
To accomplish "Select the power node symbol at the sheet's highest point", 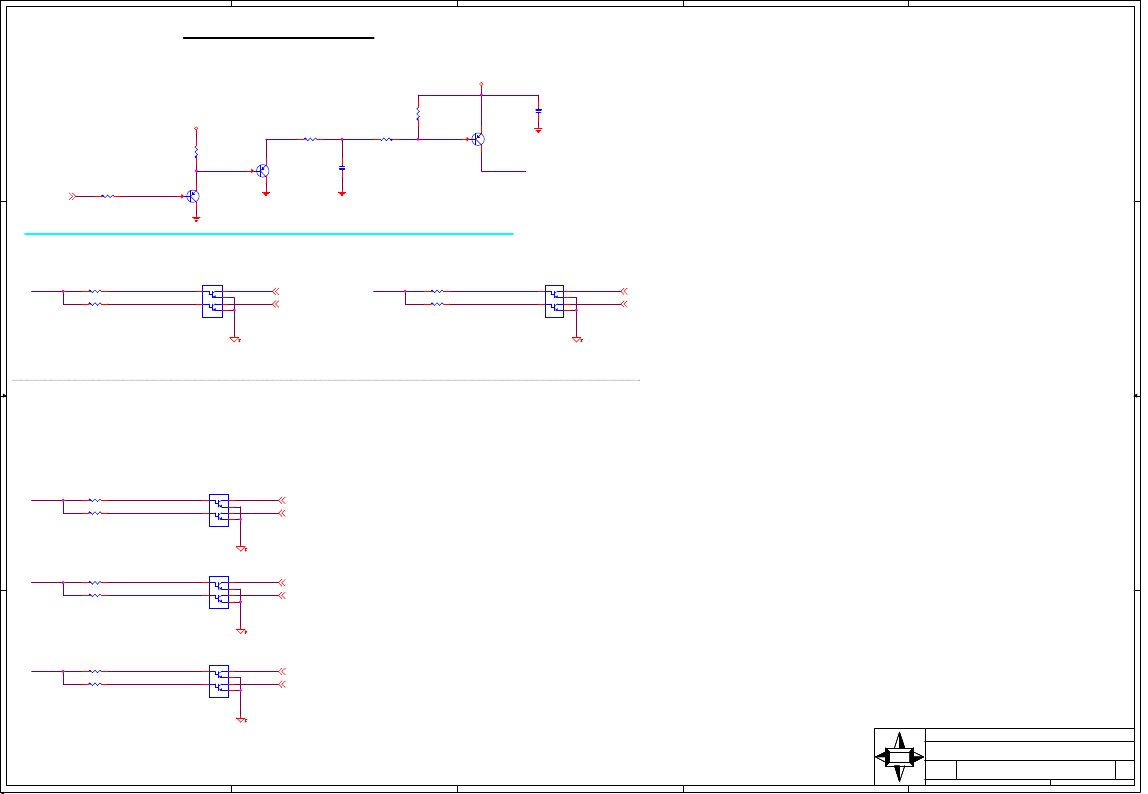I will pos(481,85).
